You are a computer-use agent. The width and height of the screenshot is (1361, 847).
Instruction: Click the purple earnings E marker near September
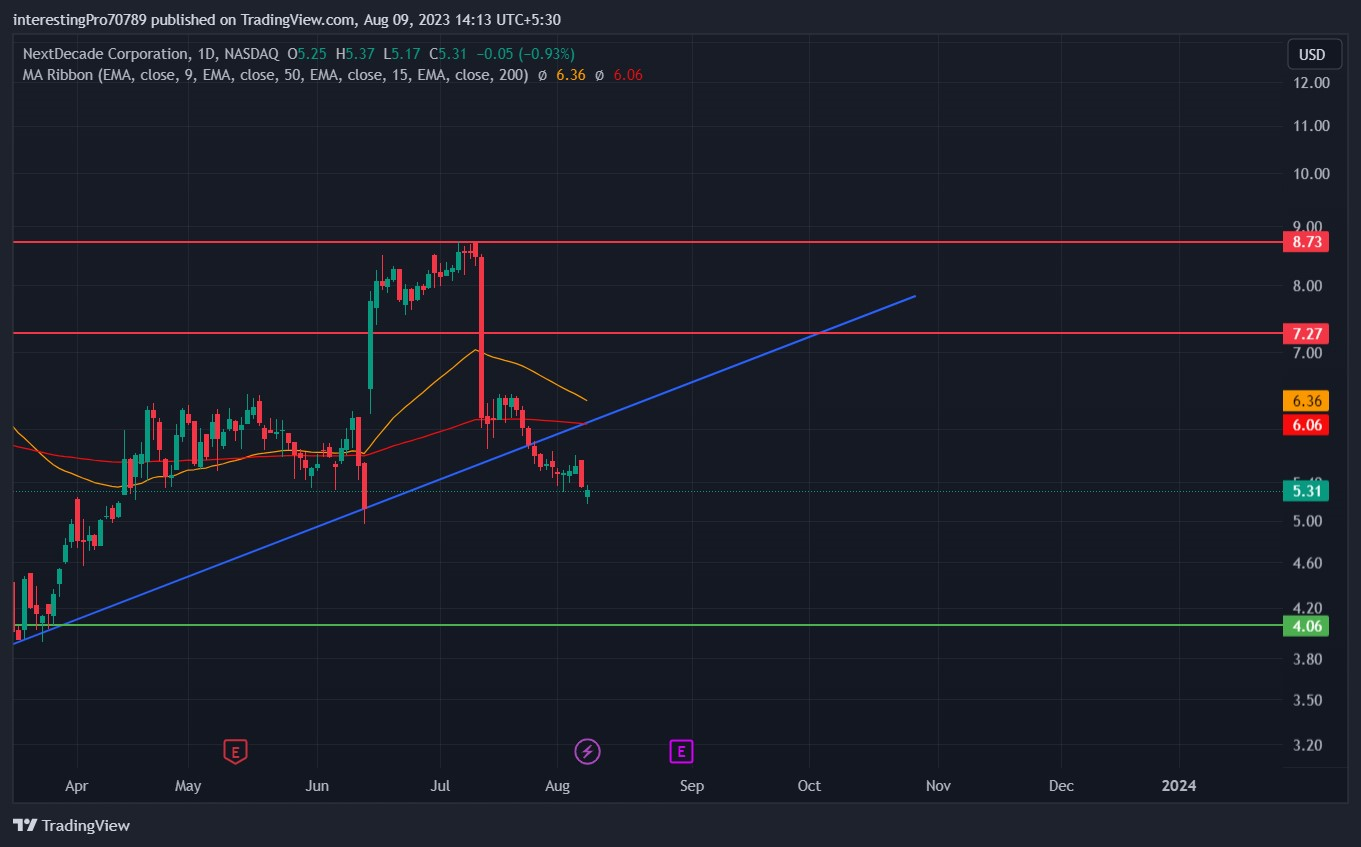point(681,751)
